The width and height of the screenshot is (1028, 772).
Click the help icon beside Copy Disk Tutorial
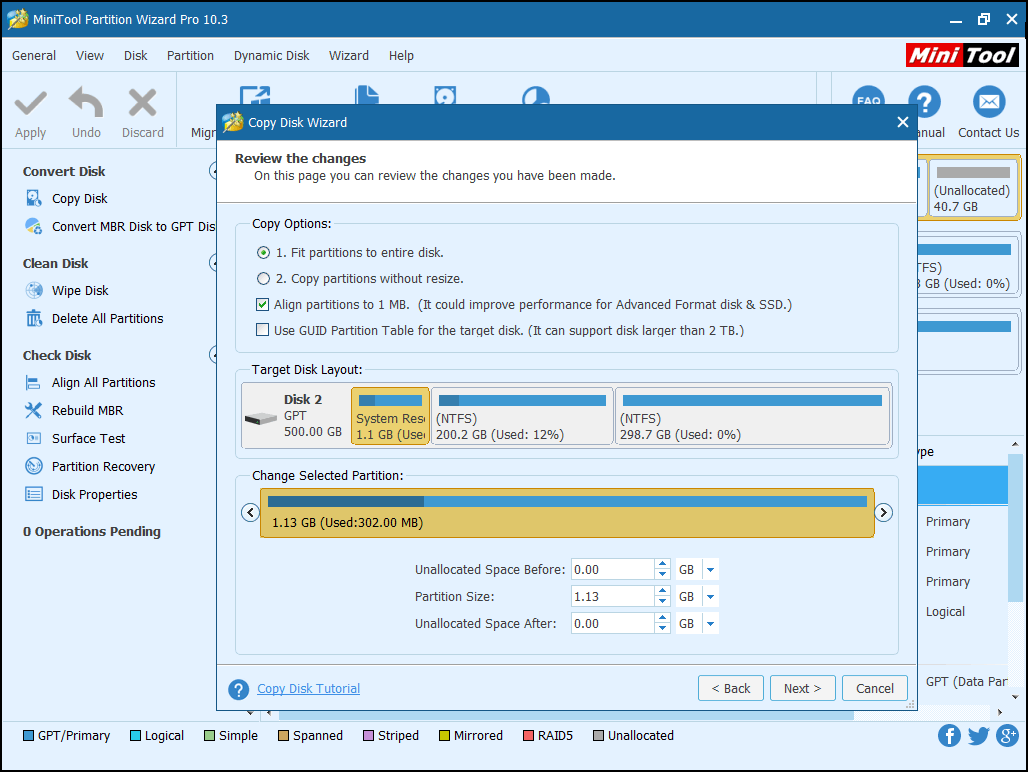point(239,689)
